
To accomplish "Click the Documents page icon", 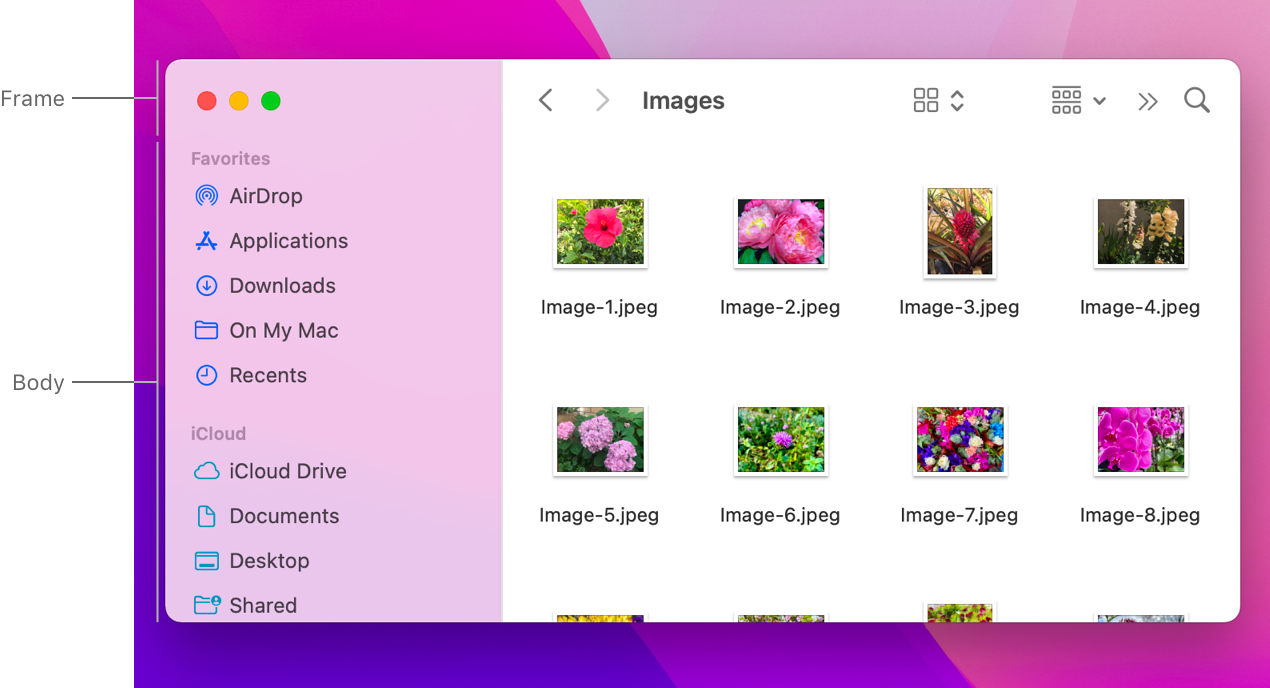I will coord(206,516).
